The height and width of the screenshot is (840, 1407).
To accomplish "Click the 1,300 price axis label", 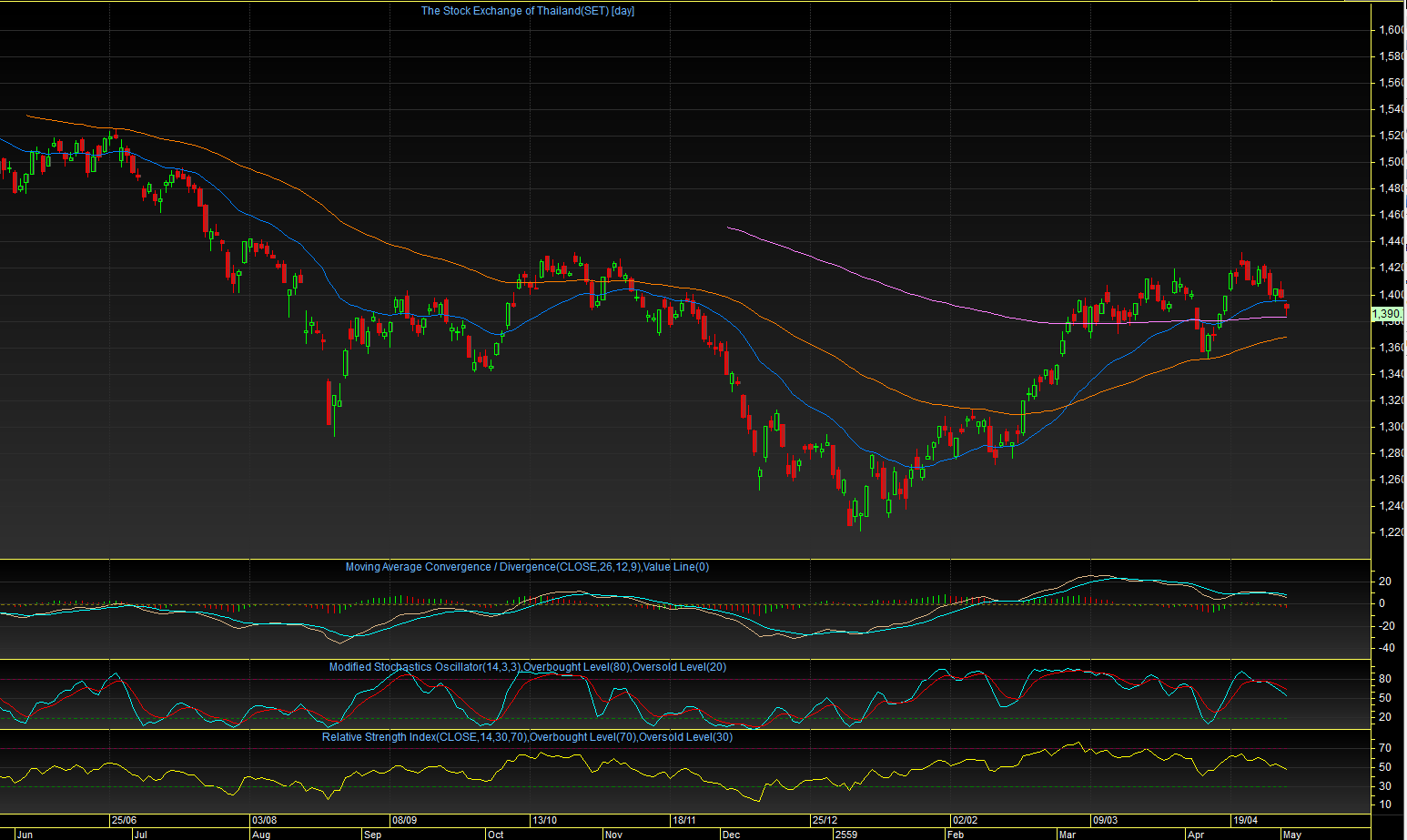I will click(x=1392, y=427).
